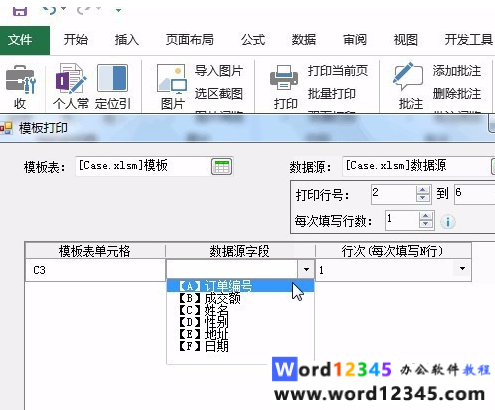The width and height of the screenshot is (495, 410).
Task: Click 打印当前页 command
Action: coord(338,71)
